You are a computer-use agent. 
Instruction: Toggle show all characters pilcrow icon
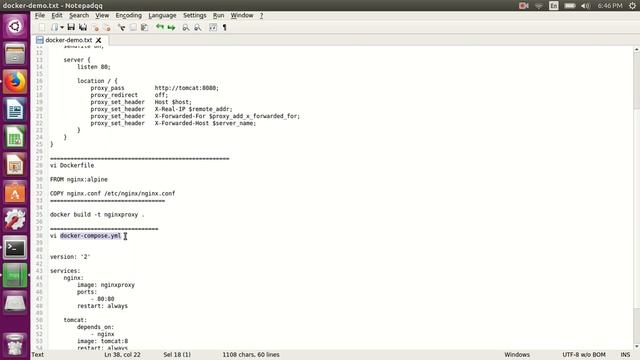(224, 27)
